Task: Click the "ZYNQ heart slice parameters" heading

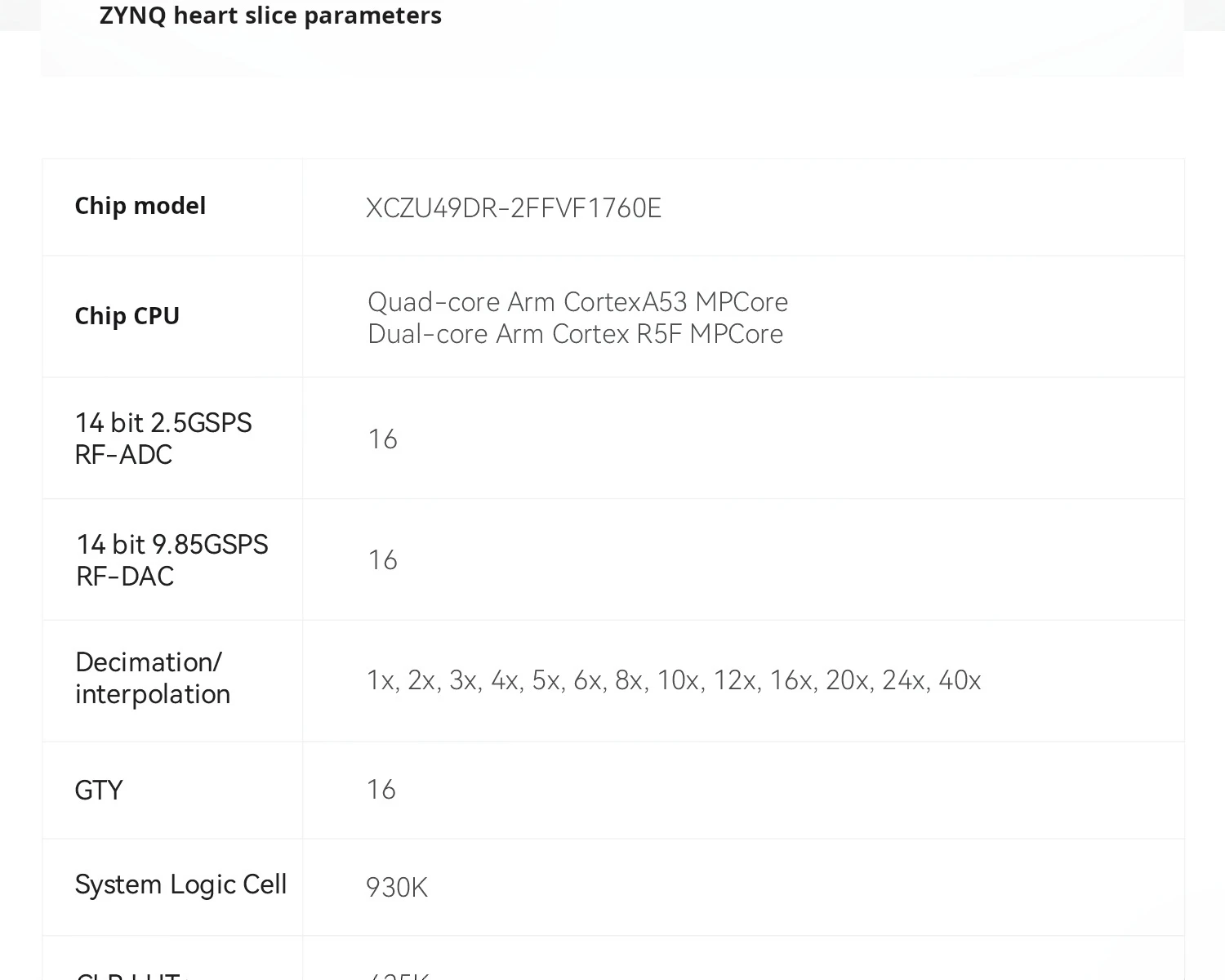Action: (x=270, y=16)
